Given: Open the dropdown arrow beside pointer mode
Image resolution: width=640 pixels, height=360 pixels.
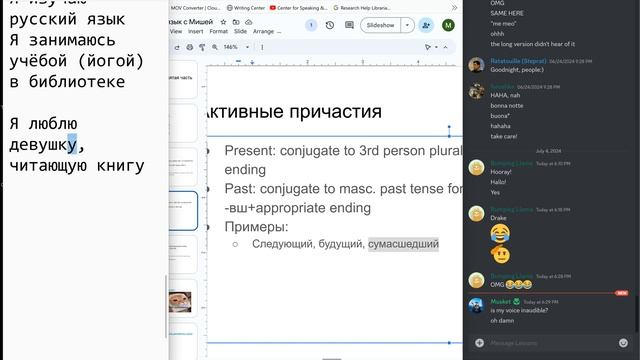Looking at the screenshot, I should (436, 47).
